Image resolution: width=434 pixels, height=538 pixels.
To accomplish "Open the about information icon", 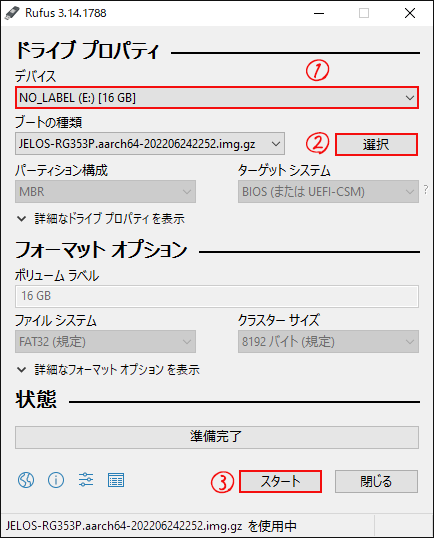I will click(56, 480).
